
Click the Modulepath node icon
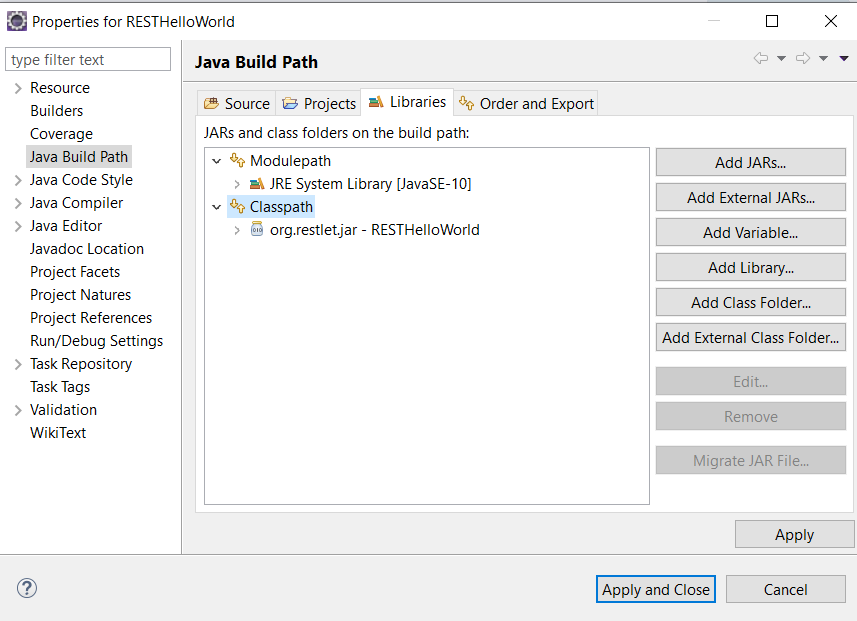pyautogui.click(x=237, y=161)
